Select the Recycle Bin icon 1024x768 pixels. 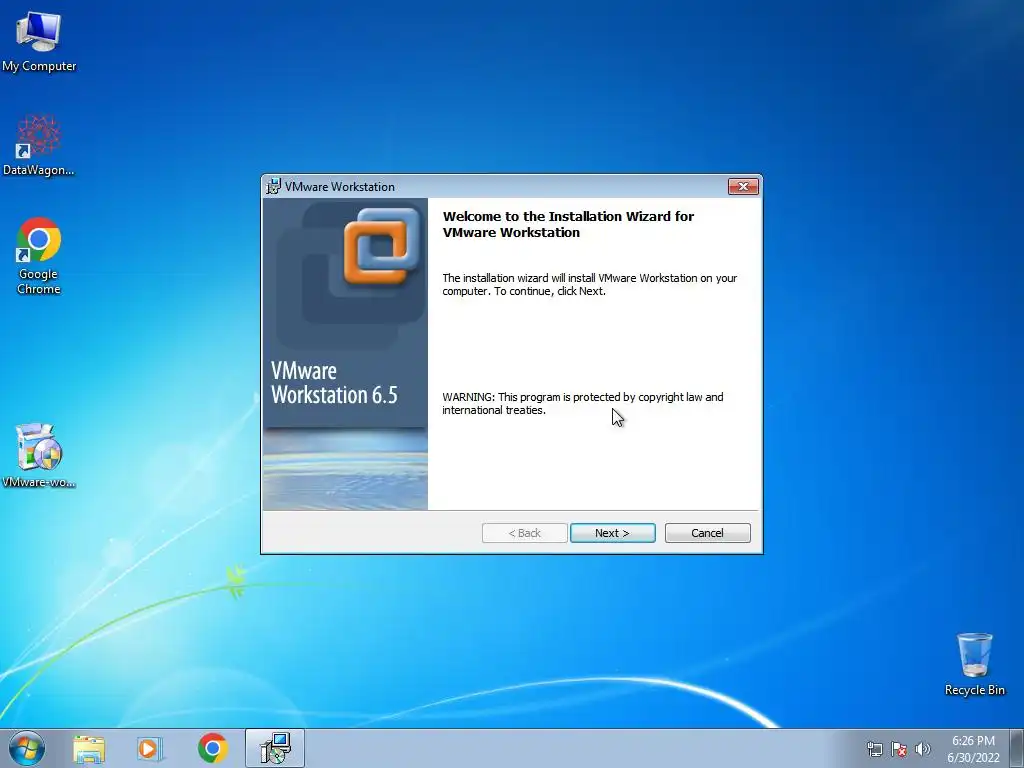click(x=974, y=664)
